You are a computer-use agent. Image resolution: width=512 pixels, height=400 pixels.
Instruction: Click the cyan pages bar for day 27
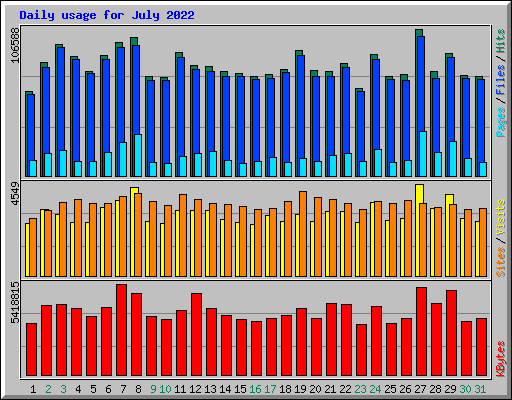[423, 154]
